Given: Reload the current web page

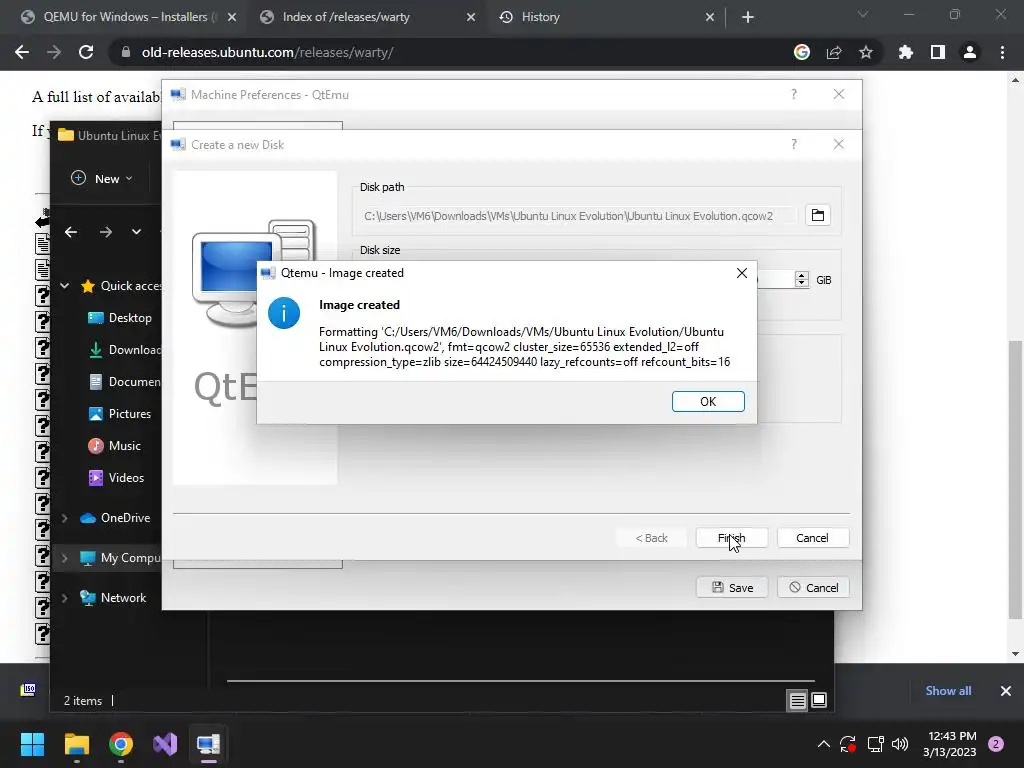Looking at the screenshot, I should tap(86, 52).
